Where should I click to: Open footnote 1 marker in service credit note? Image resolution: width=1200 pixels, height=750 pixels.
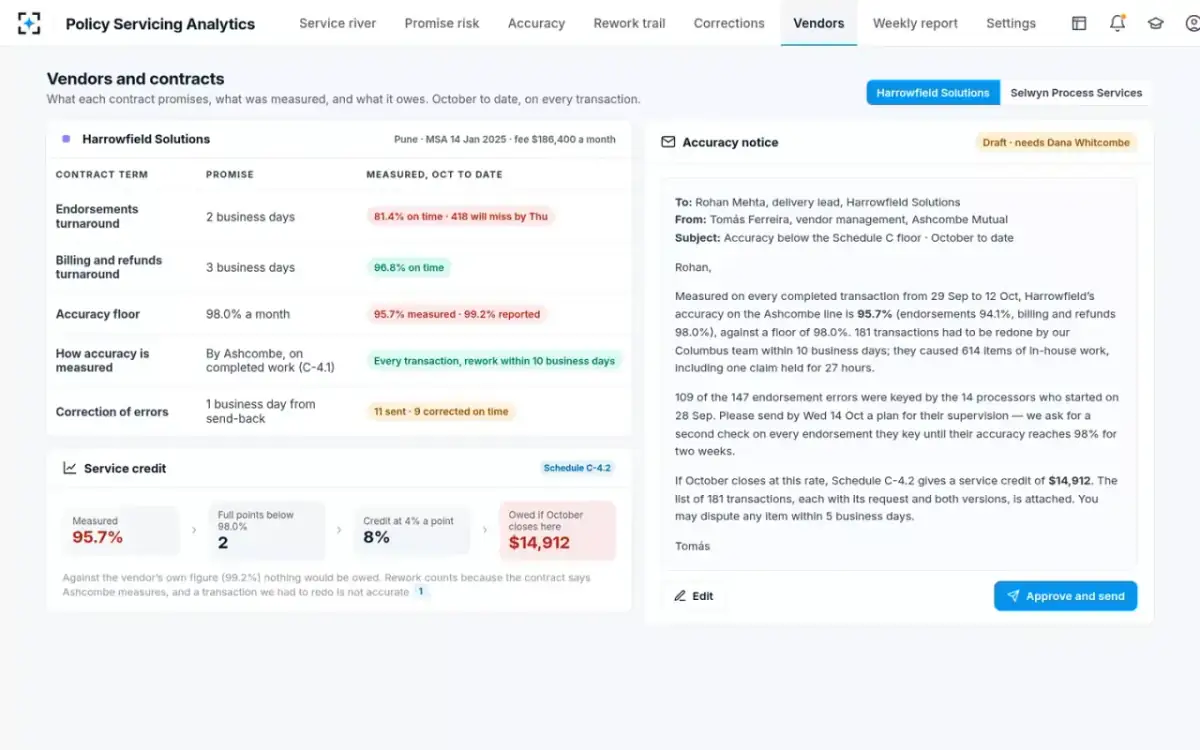pyautogui.click(x=421, y=592)
